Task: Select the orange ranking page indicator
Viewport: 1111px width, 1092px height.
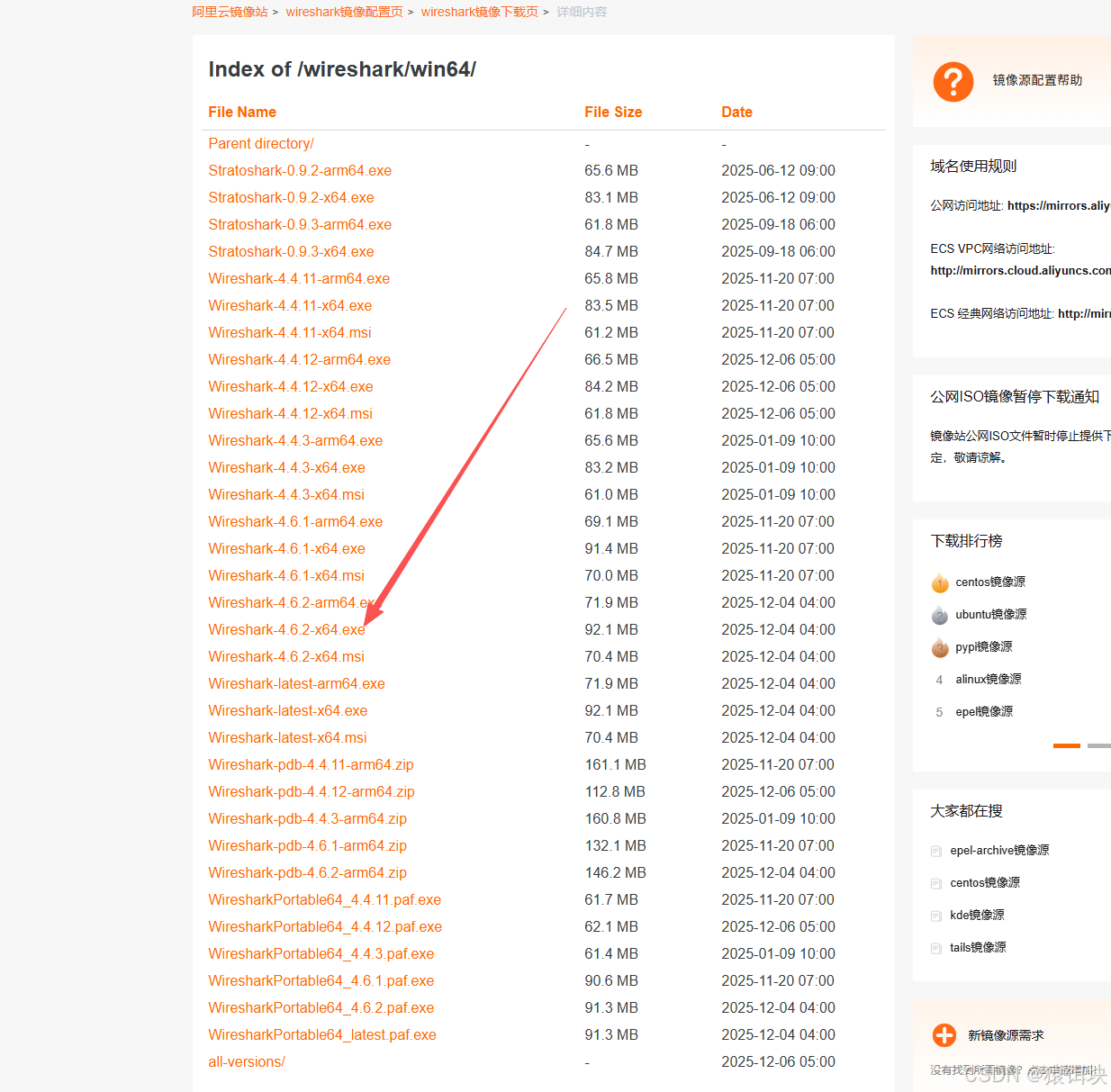Action: [x=1066, y=745]
